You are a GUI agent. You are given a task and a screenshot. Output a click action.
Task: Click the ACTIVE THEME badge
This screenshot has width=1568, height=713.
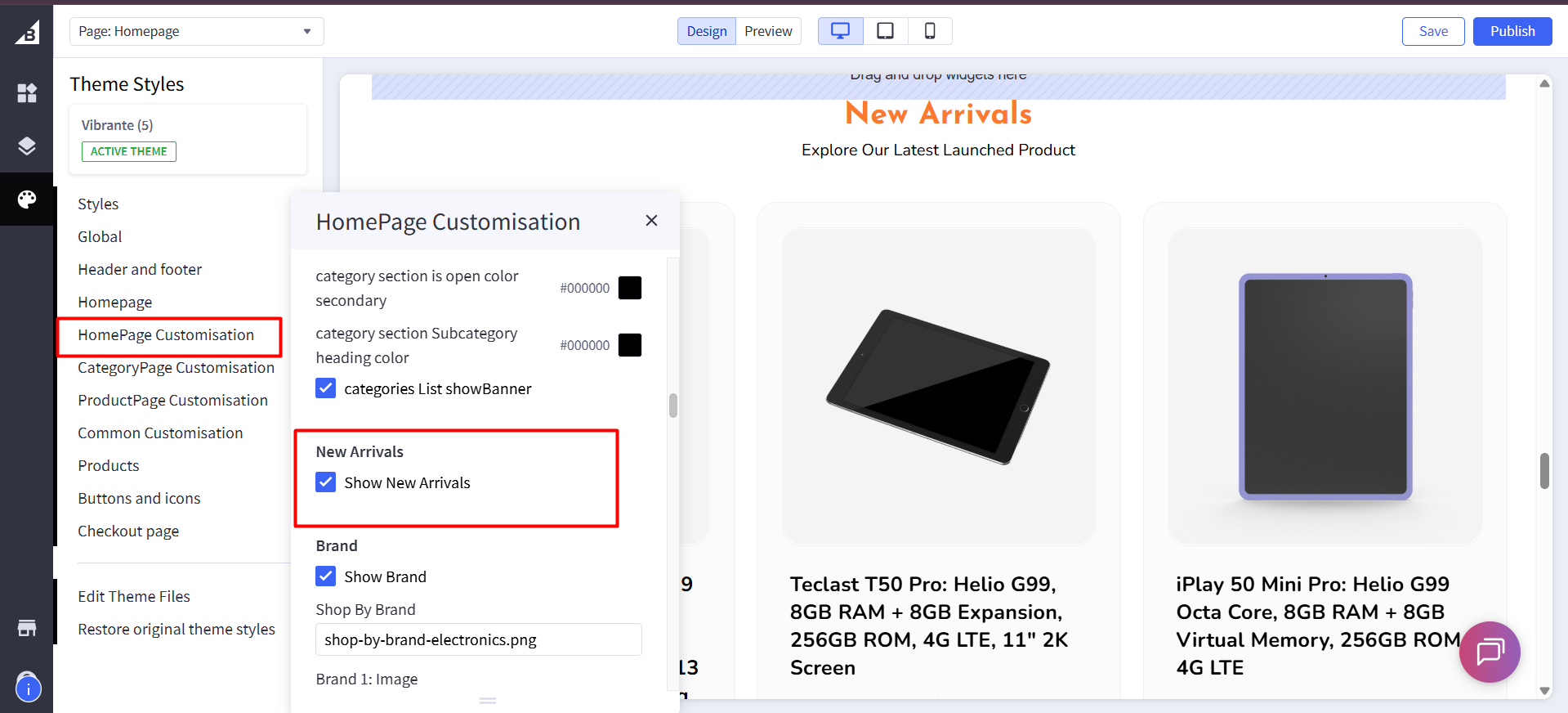pos(128,151)
